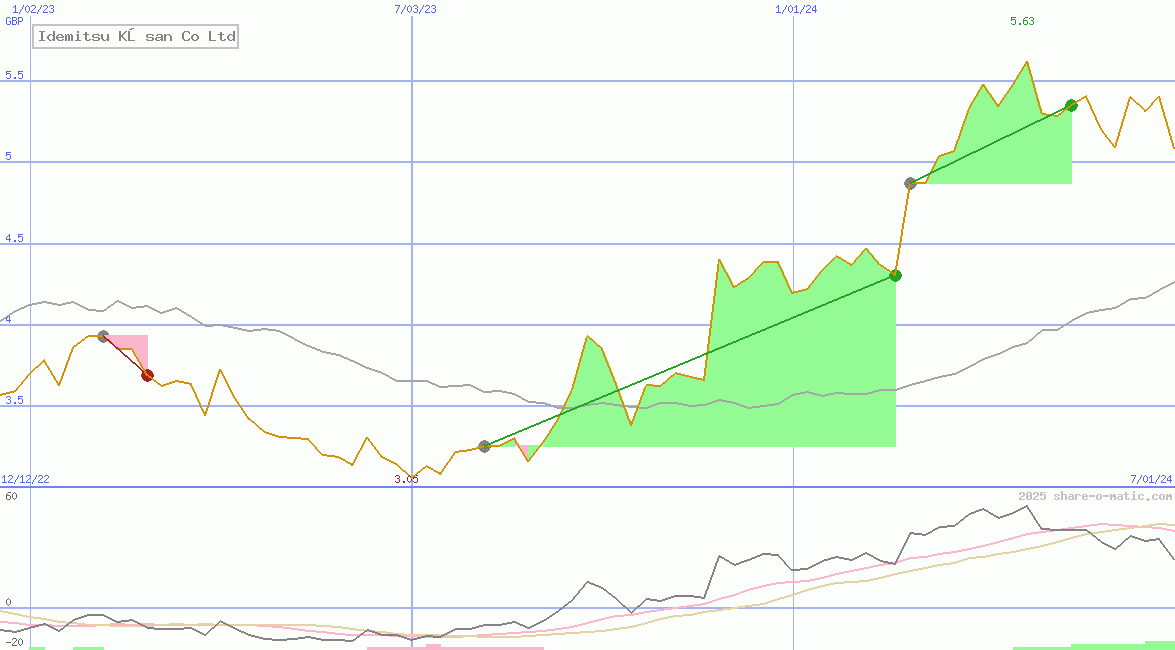Click the Idemitsu Kosan Co Ltd title box
Image resolution: width=1175 pixels, height=650 pixels.
[137, 37]
